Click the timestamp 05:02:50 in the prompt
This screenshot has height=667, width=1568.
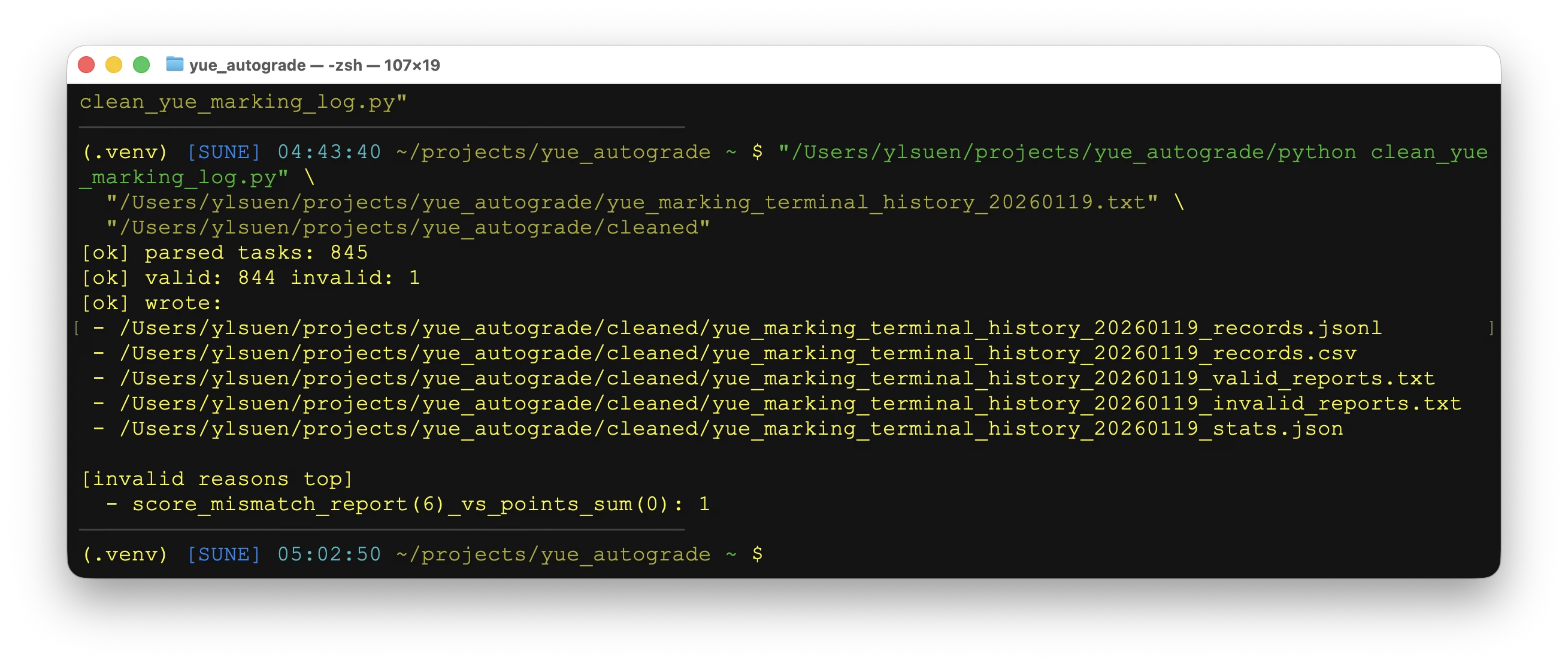329,554
